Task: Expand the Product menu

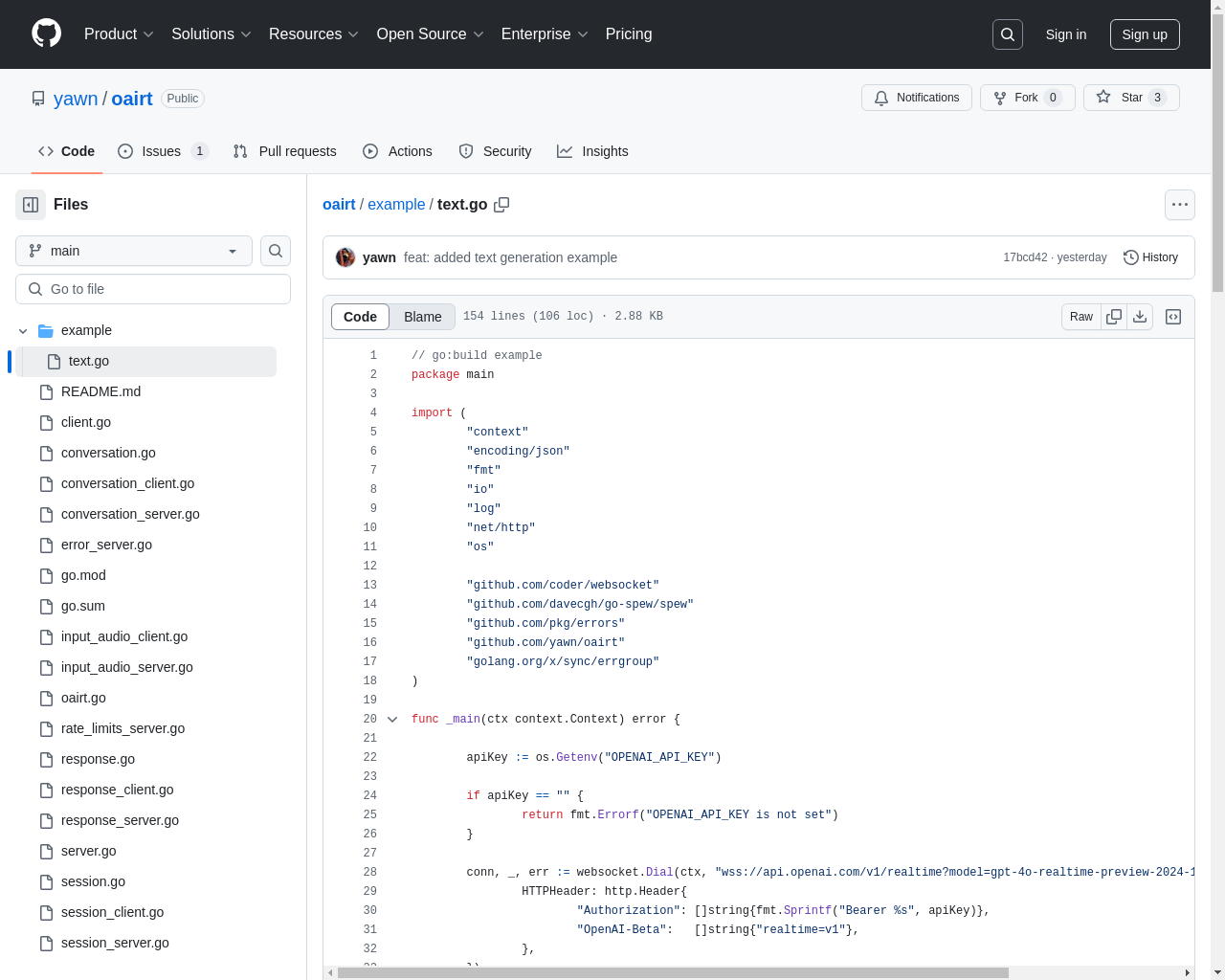Action: click(120, 34)
